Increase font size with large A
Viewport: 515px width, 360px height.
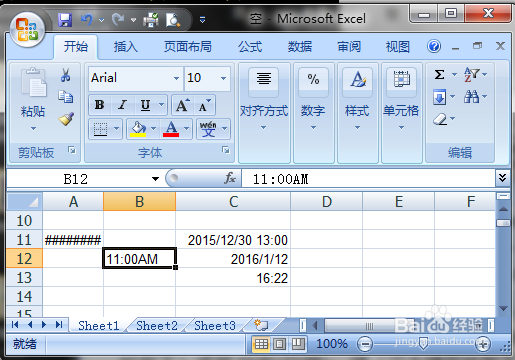(182, 105)
